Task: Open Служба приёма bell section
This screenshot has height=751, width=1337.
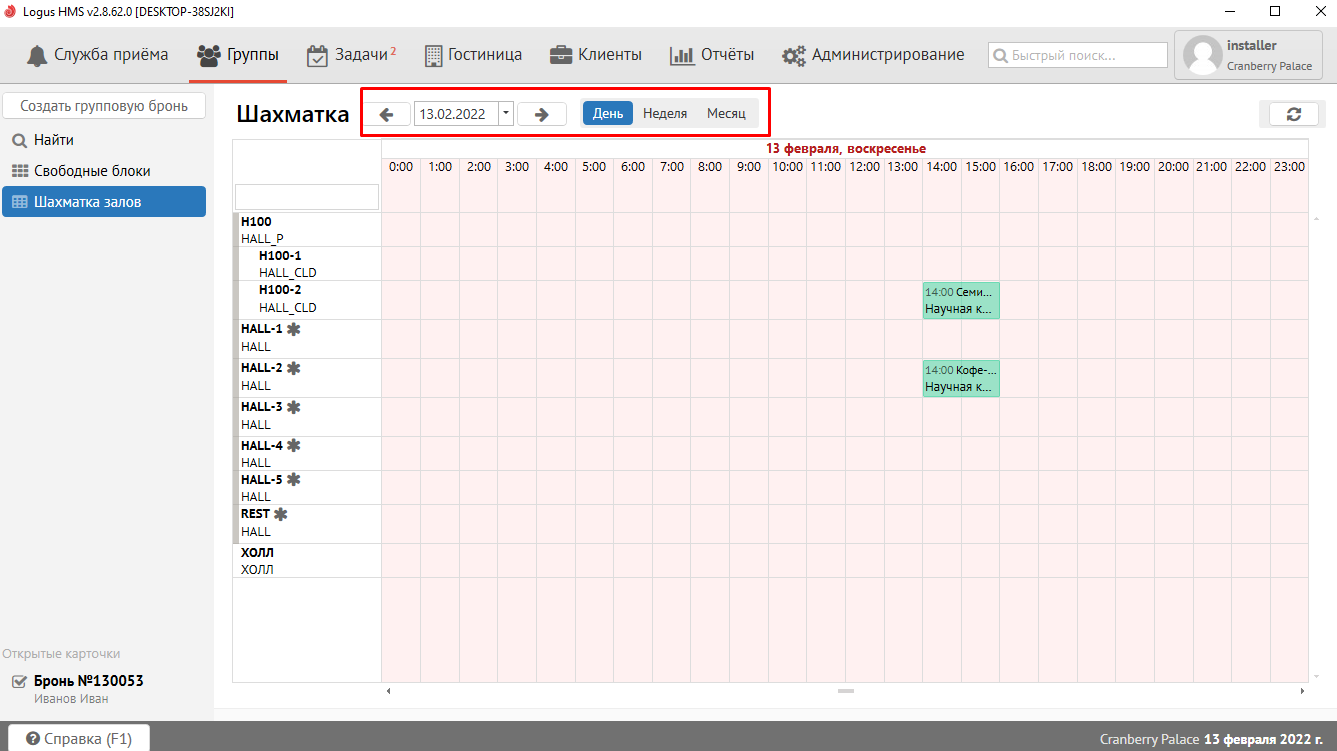Action: click(x=97, y=55)
